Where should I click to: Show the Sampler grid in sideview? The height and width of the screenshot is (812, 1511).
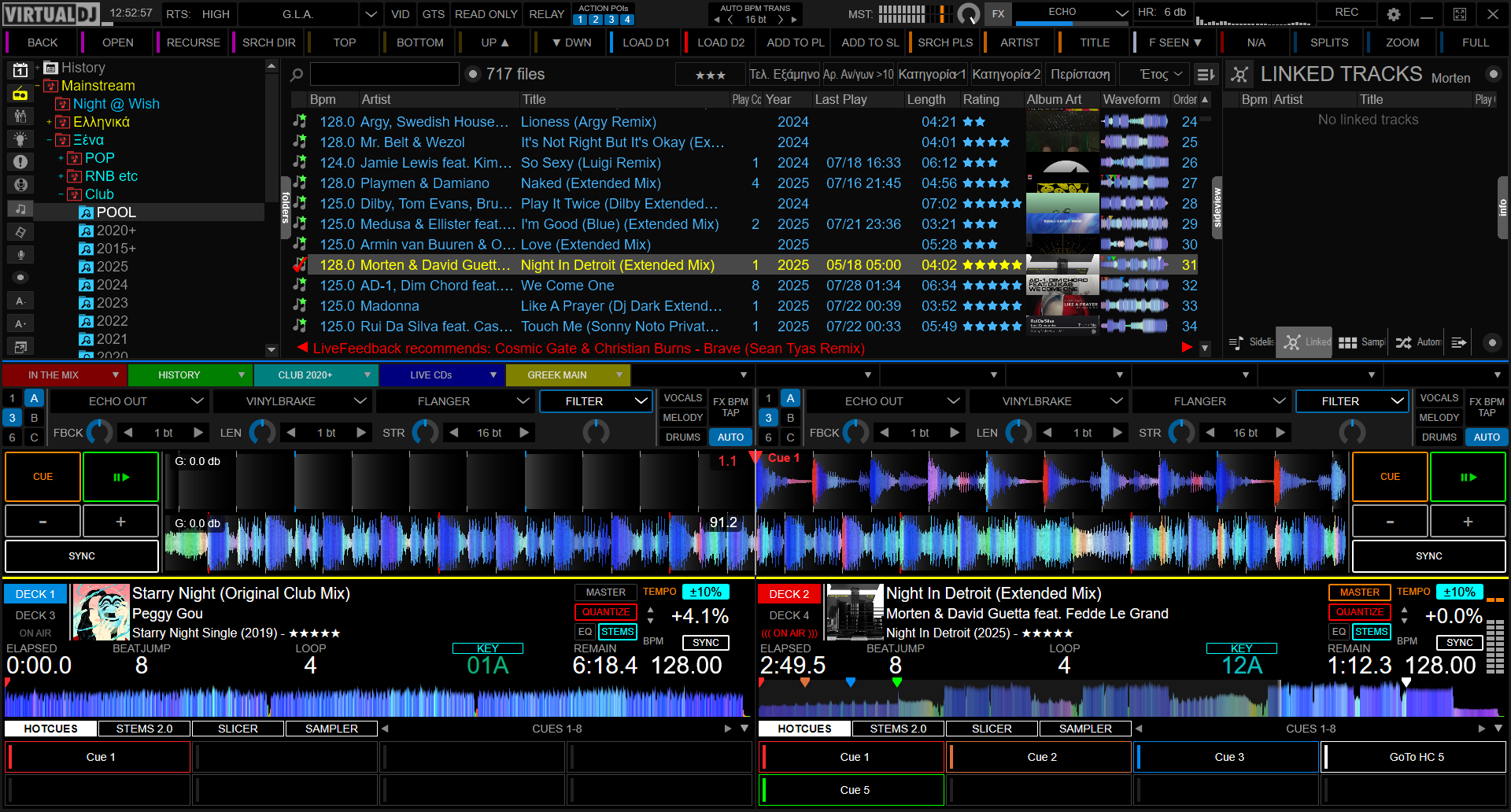pos(1347,342)
